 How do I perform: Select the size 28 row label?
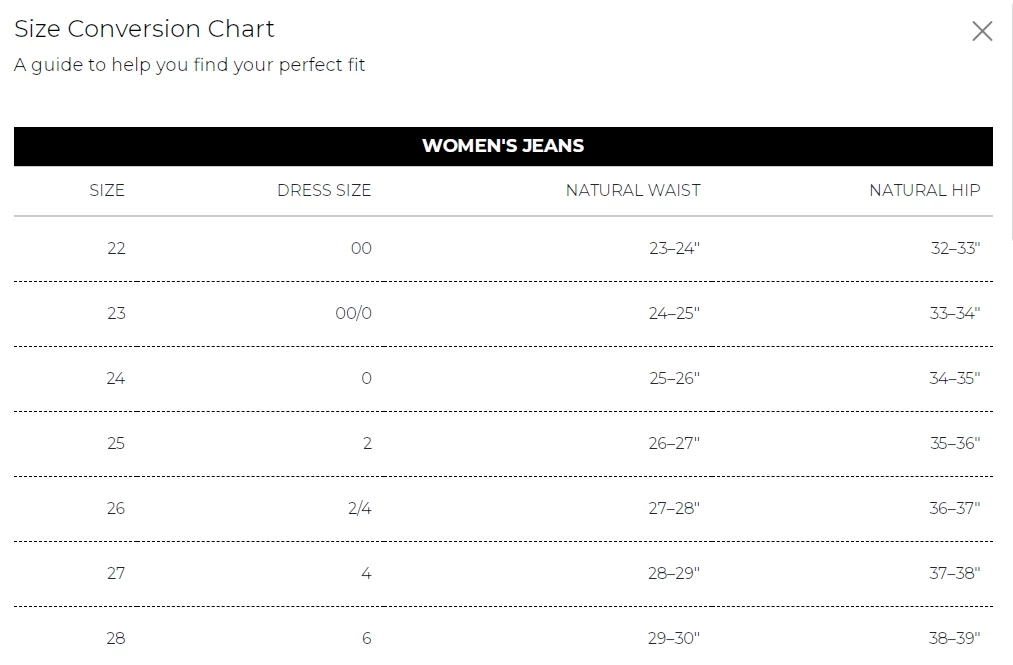coord(116,638)
